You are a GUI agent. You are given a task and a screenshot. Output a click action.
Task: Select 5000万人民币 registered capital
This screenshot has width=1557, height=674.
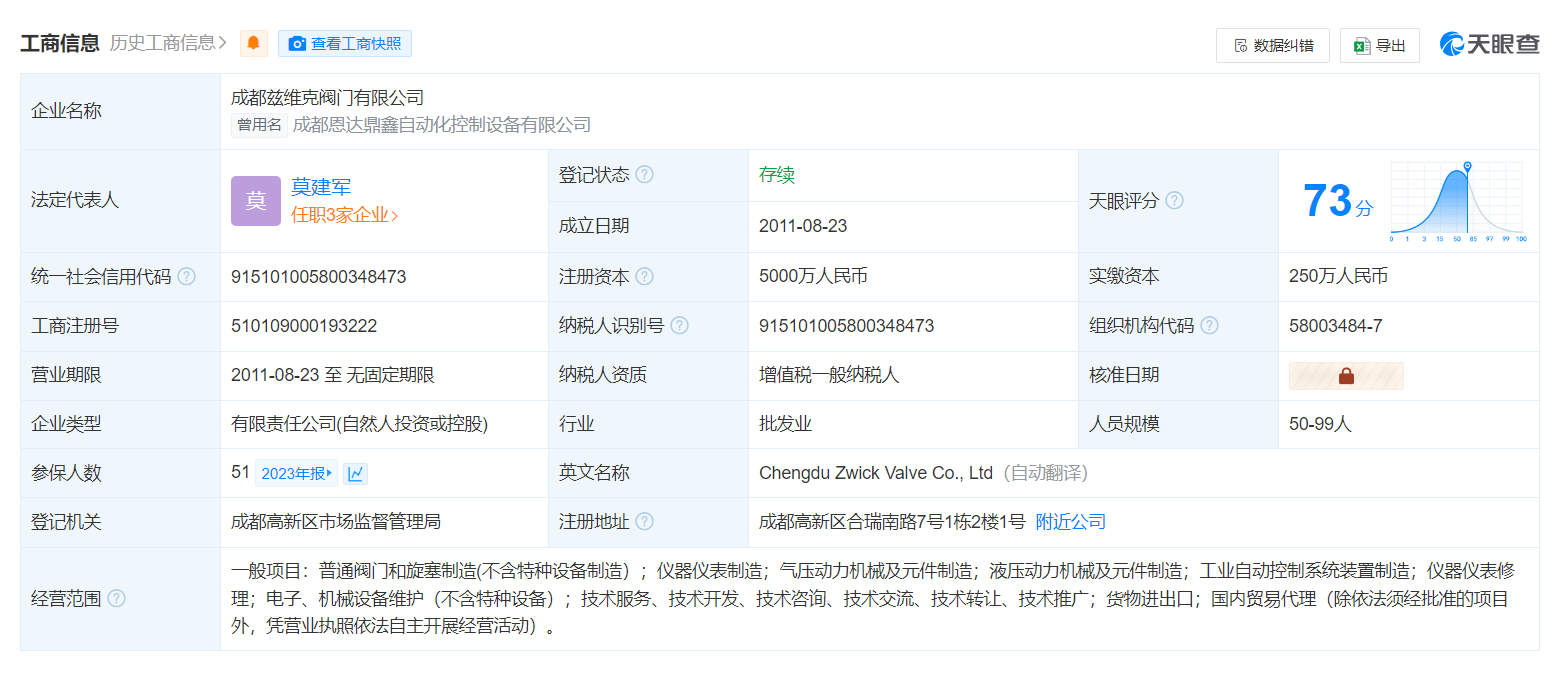(x=813, y=277)
